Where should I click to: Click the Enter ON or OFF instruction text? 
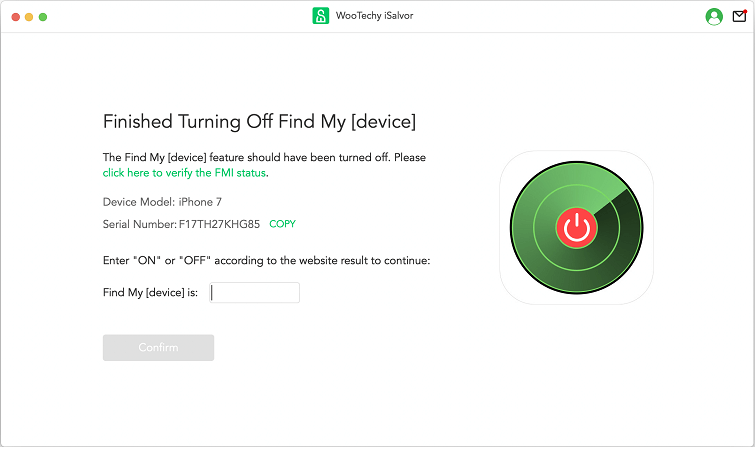[x=265, y=261]
